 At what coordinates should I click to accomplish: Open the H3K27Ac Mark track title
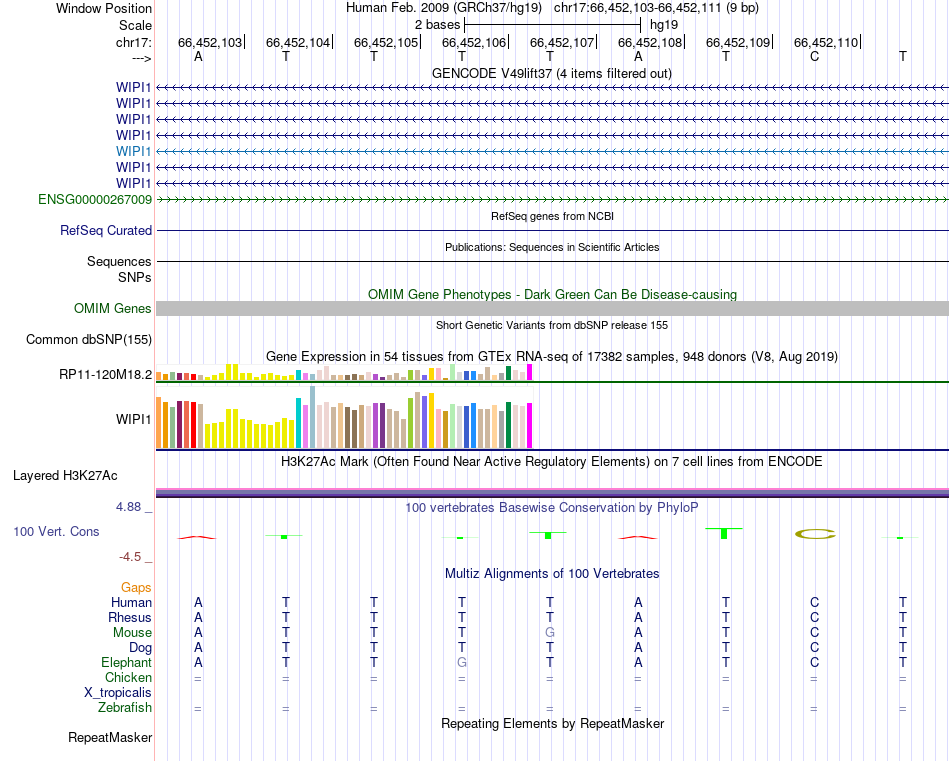[552, 462]
